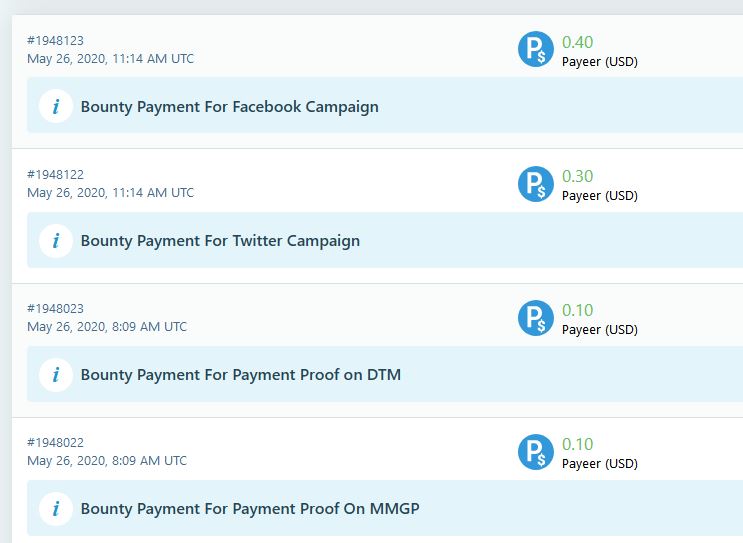This screenshot has width=743, height=543.
Task: Click Bounty Payment For Payment Proof On MMGP
Action: (x=250, y=509)
